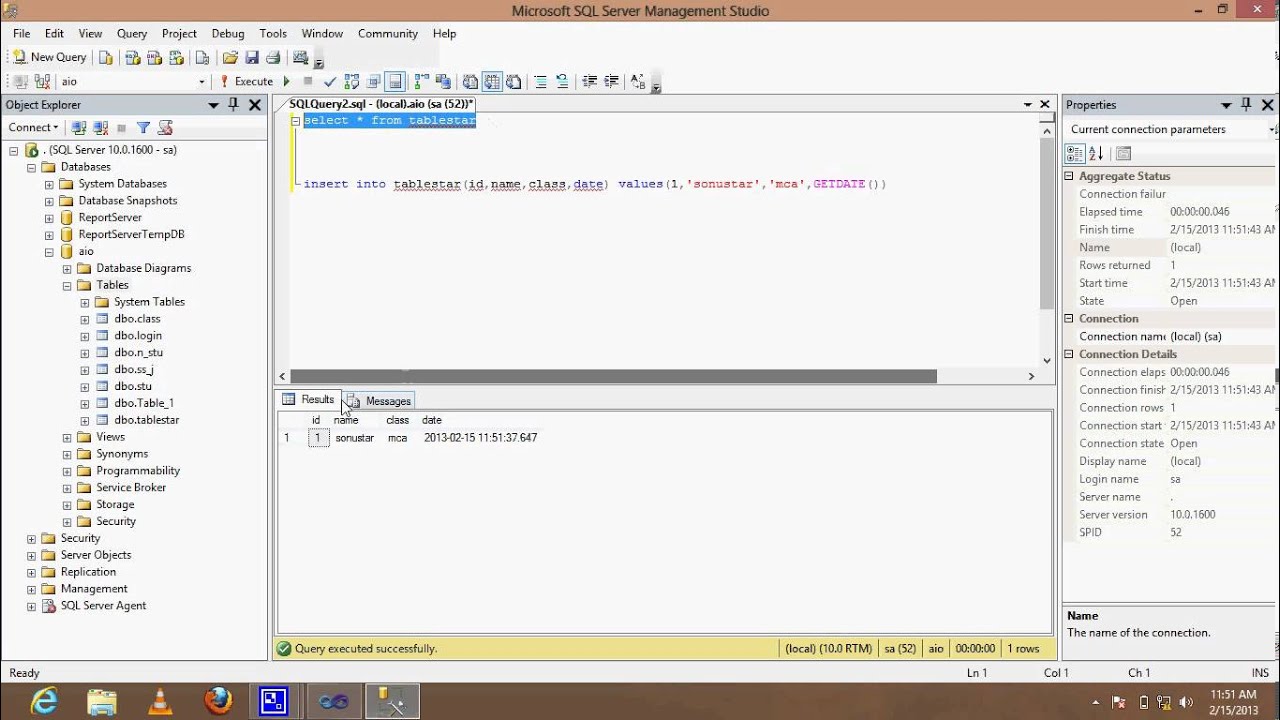Click the Disconnect icon in Object Explorer
This screenshot has width=1280, height=720.
click(x=100, y=127)
